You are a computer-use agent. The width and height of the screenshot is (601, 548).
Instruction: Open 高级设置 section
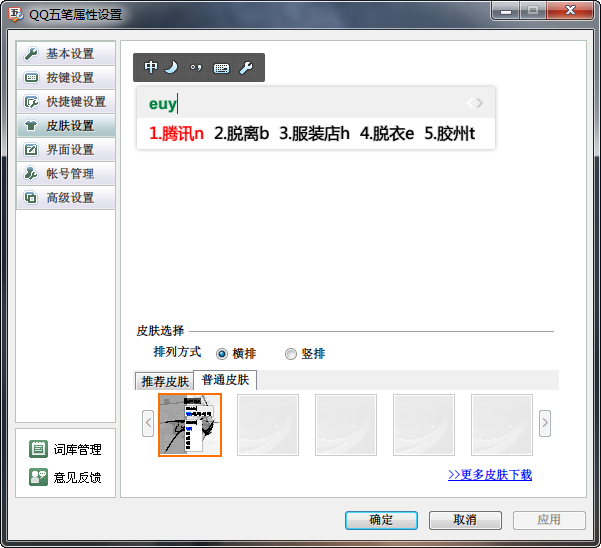(66, 198)
